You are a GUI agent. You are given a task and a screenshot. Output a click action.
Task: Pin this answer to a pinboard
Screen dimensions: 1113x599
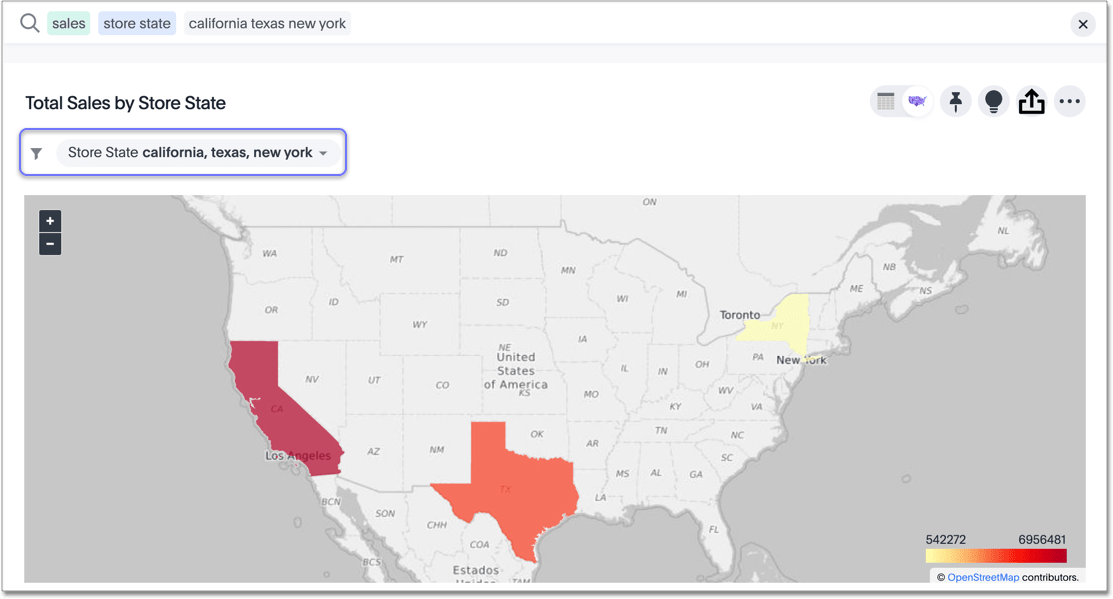tap(956, 101)
